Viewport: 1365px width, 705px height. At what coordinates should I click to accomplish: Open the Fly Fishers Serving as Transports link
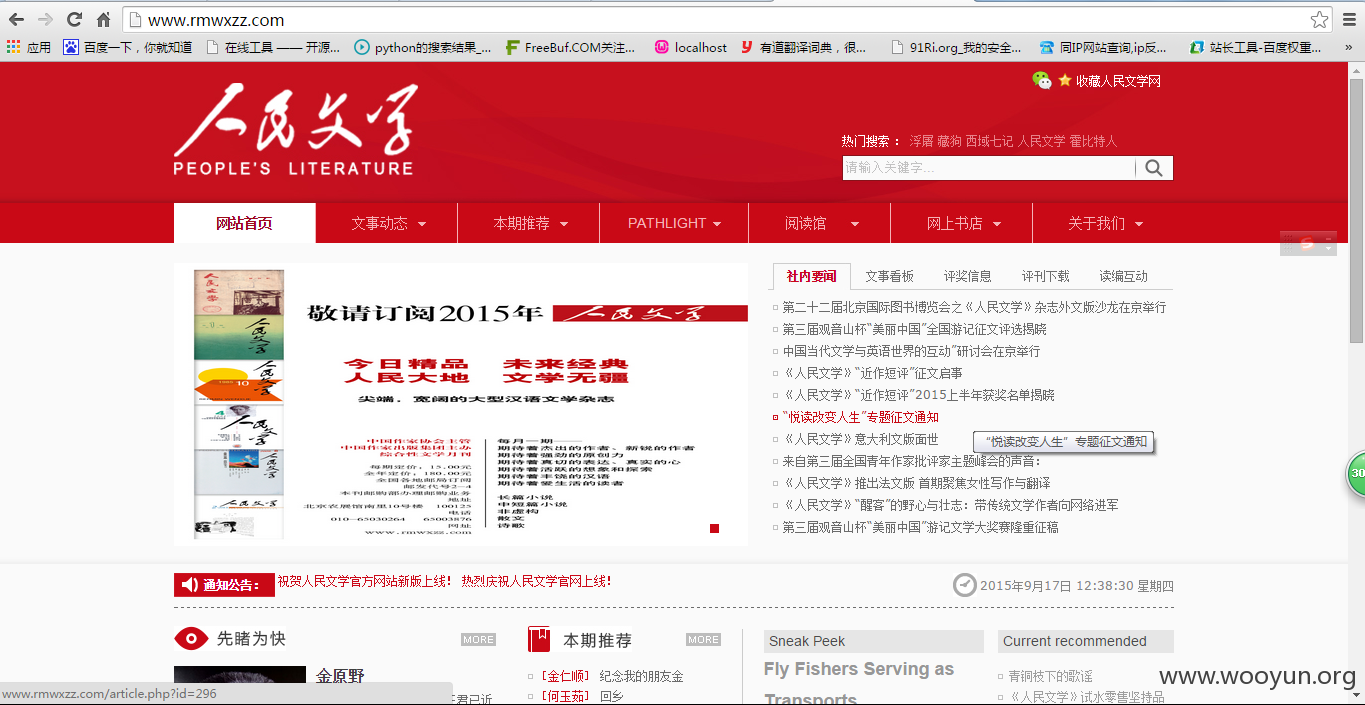tap(859, 684)
